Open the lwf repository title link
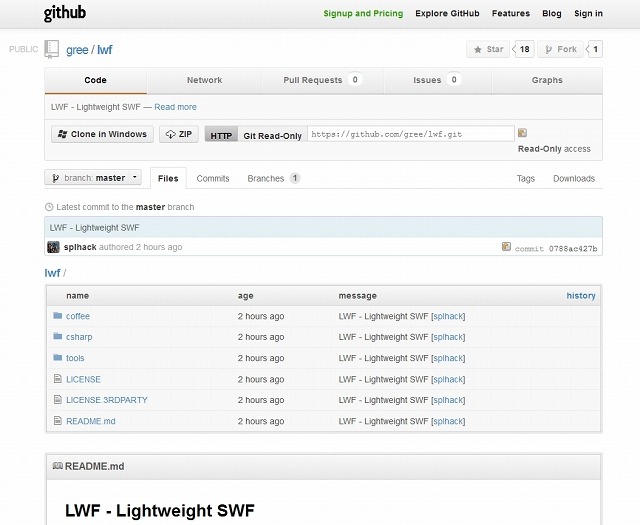This screenshot has width=640, height=525. (x=105, y=50)
